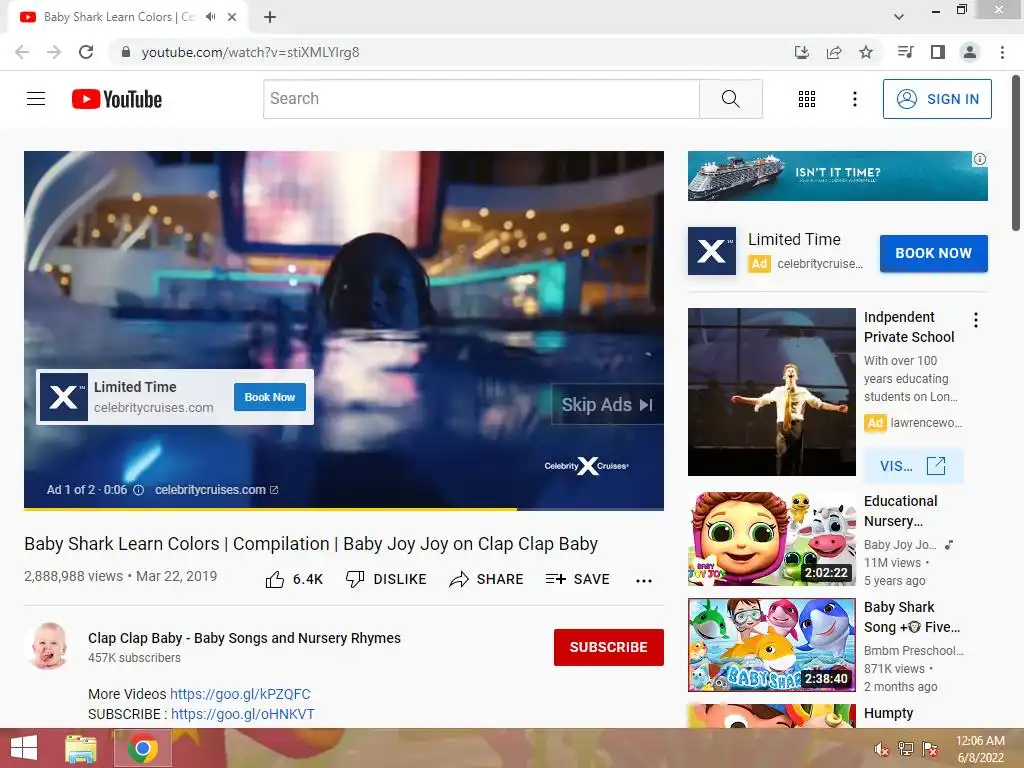Go forward in browser
1024x768 pixels.
pyautogui.click(x=54, y=52)
